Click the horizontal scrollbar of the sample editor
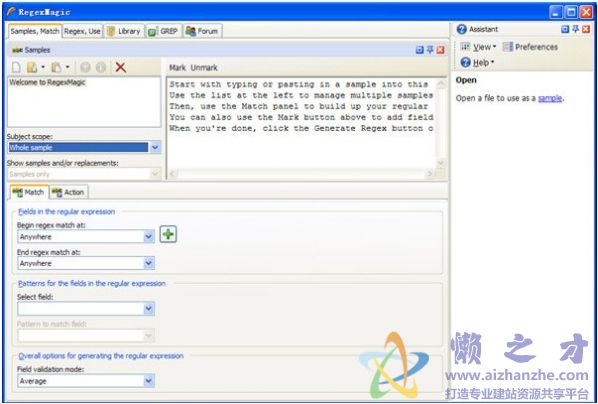The width and height of the screenshot is (598, 404). tap(301, 174)
